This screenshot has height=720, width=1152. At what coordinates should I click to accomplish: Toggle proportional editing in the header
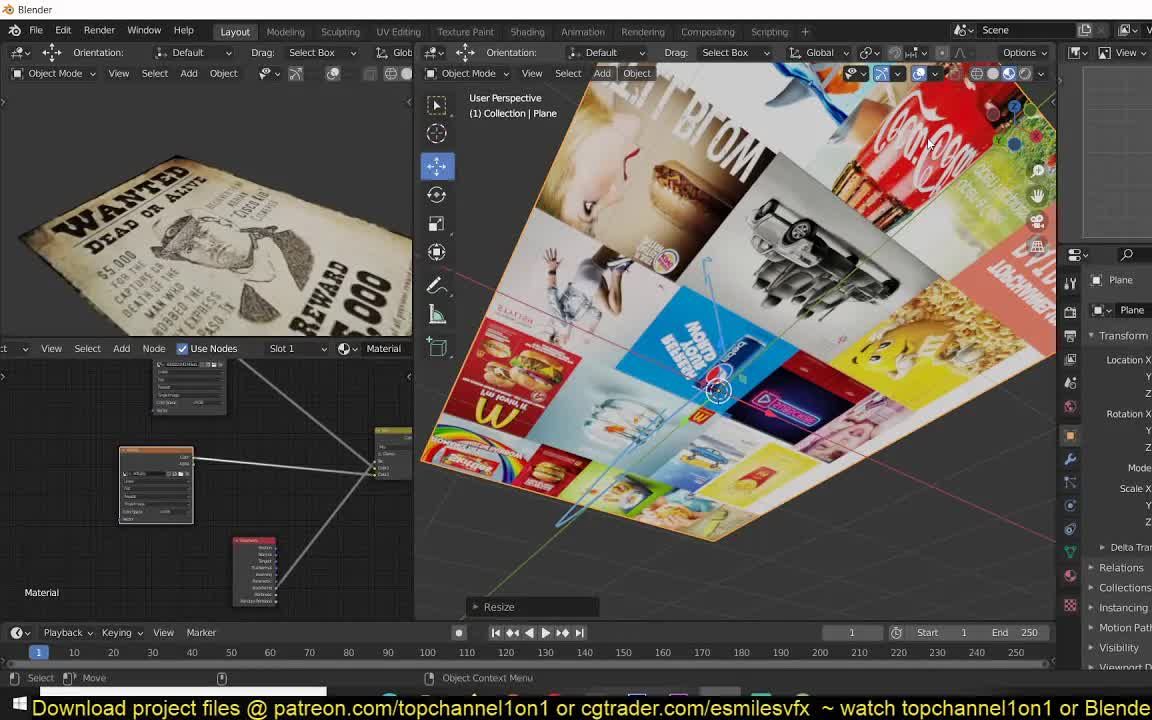click(x=942, y=53)
